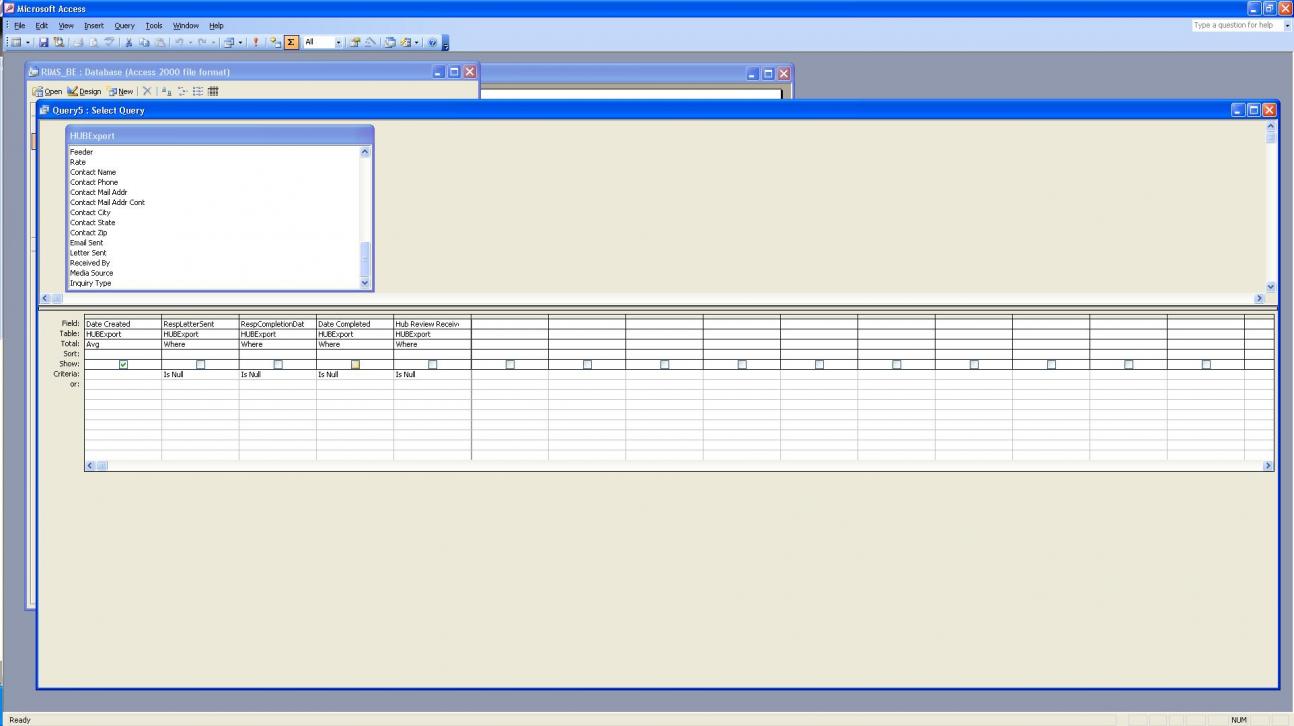1294x726 pixels.
Task: Expand the Query Type dropdown arrow
Action: [240, 43]
